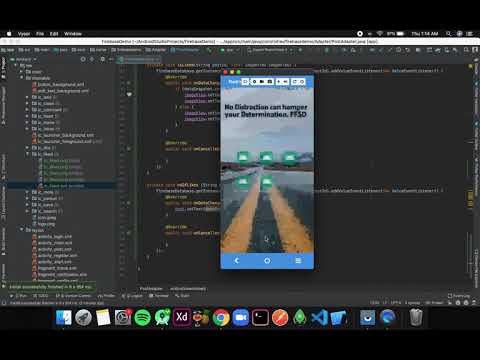Open the TODO tool window tab
The width and height of the screenshot is (480, 360).
(41, 296)
